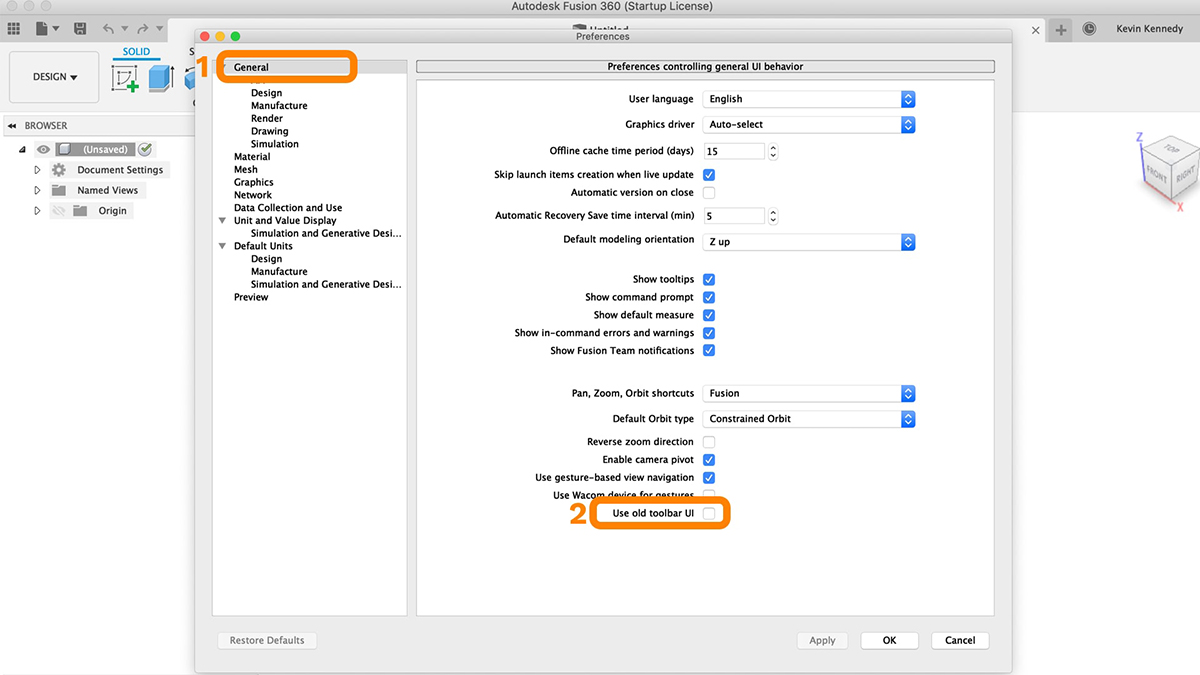Switch to the SOLID toolbar tab
The image size is (1200, 675).
pyautogui.click(x=136, y=52)
